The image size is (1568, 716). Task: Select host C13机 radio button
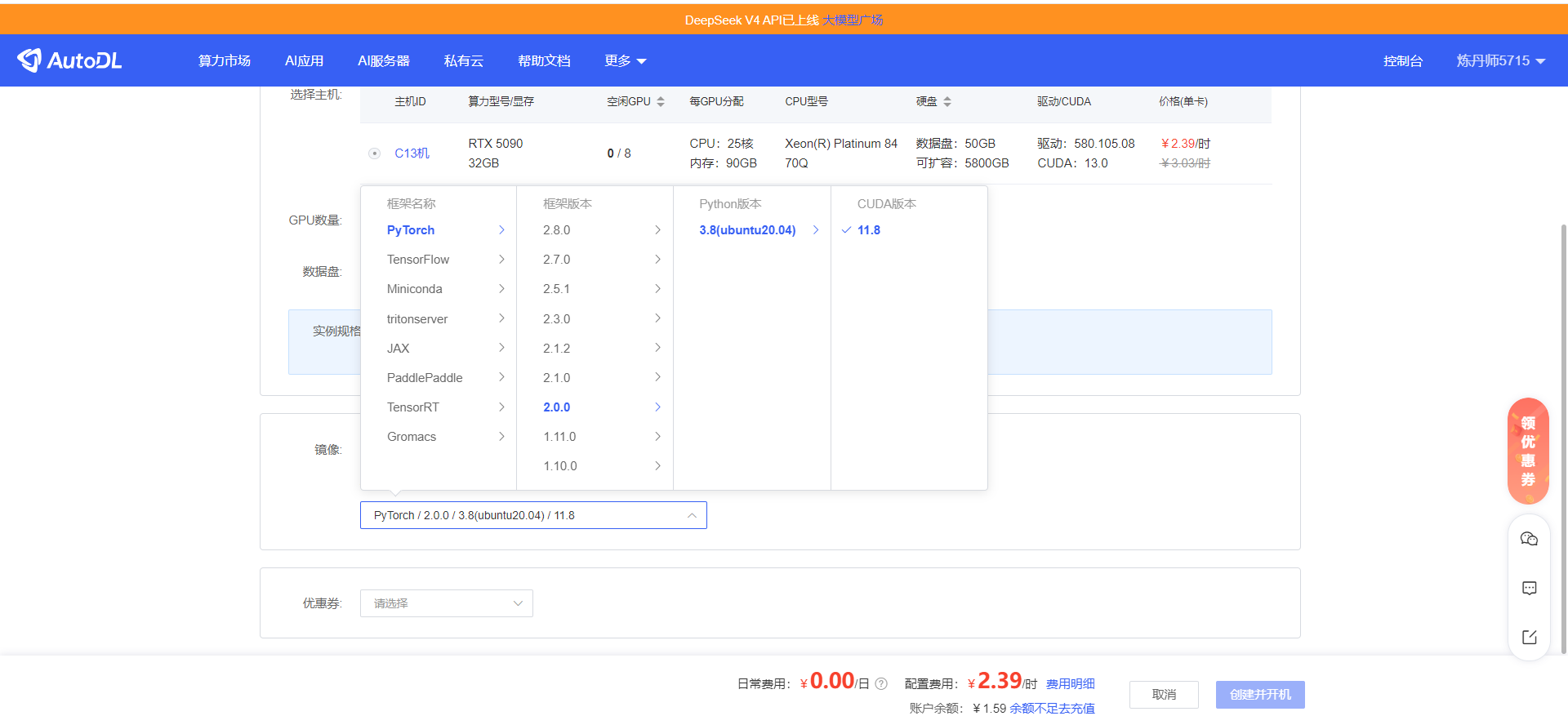[374, 153]
